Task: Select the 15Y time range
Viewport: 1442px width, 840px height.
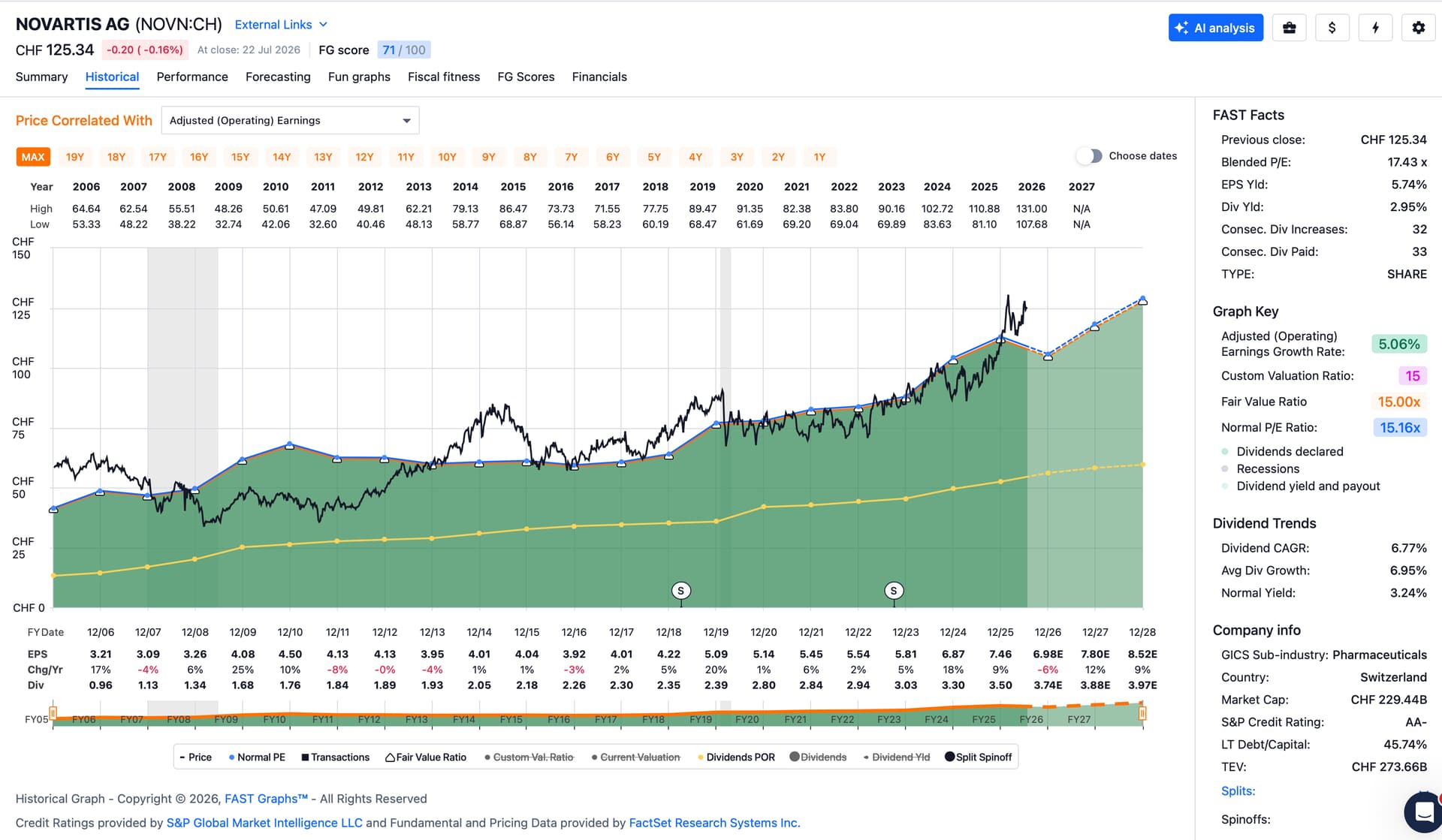Action: coord(240,157)
